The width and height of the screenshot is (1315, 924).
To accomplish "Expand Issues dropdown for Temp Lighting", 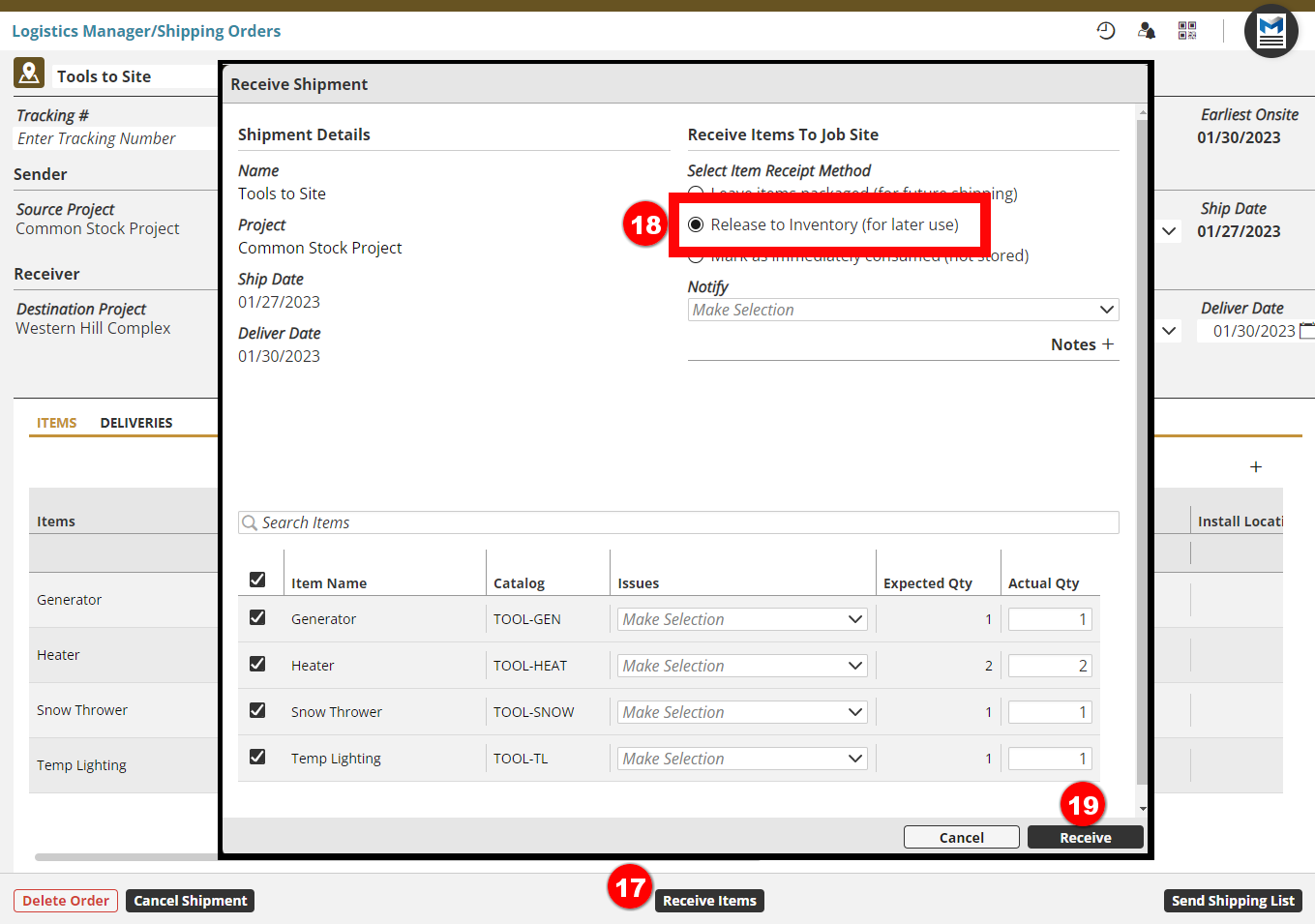I will tap(742, 759).
